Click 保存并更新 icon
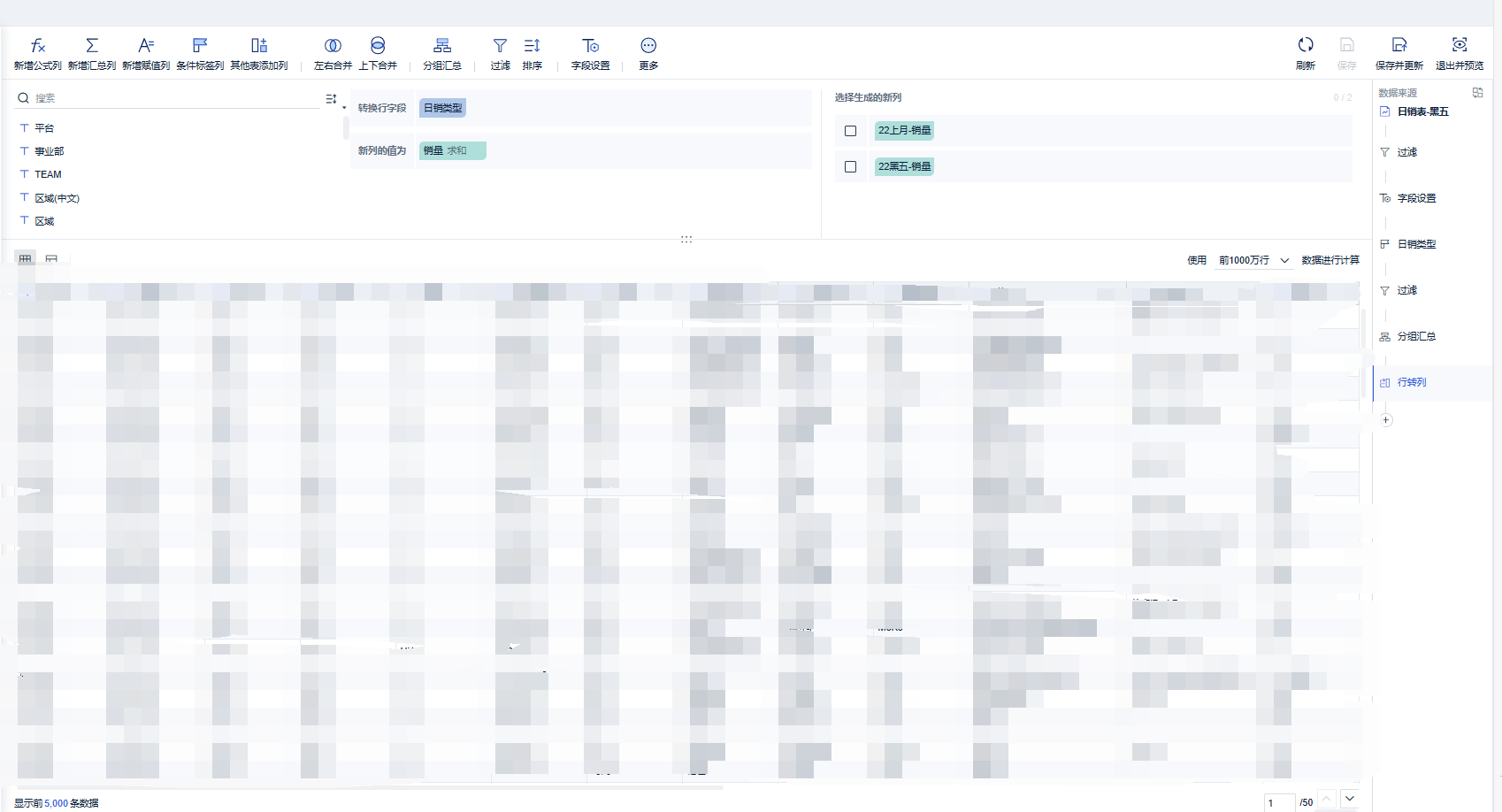 coord(1399,44)
